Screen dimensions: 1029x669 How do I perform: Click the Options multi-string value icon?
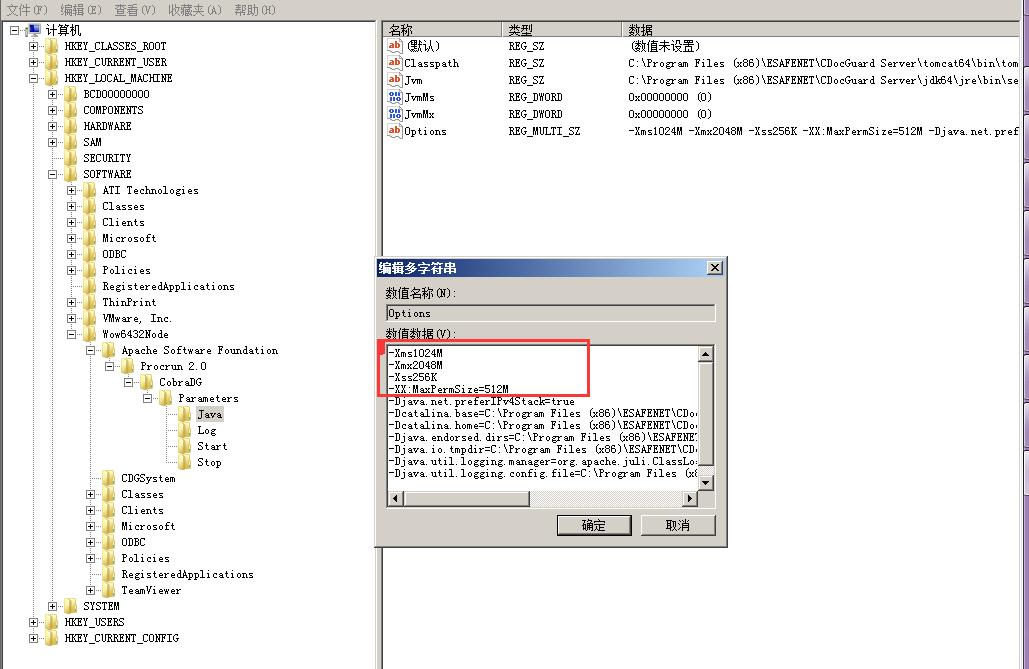click(x=394, y=131)
